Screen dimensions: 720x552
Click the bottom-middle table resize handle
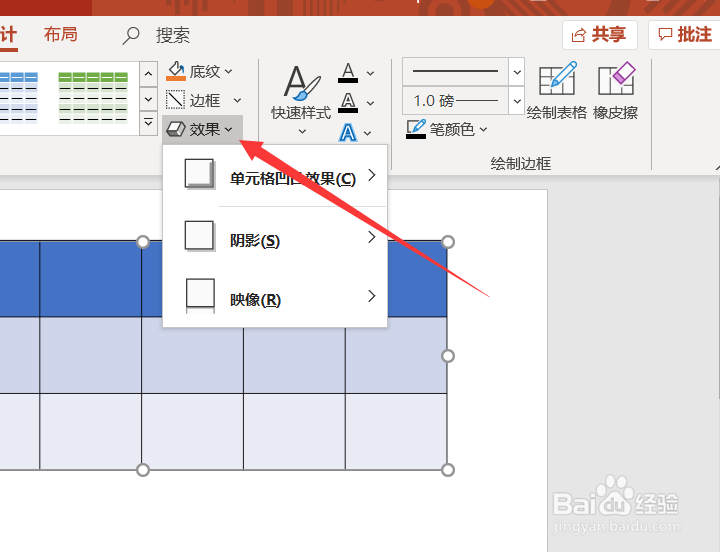pyautogui.click(x=143, y=470)
